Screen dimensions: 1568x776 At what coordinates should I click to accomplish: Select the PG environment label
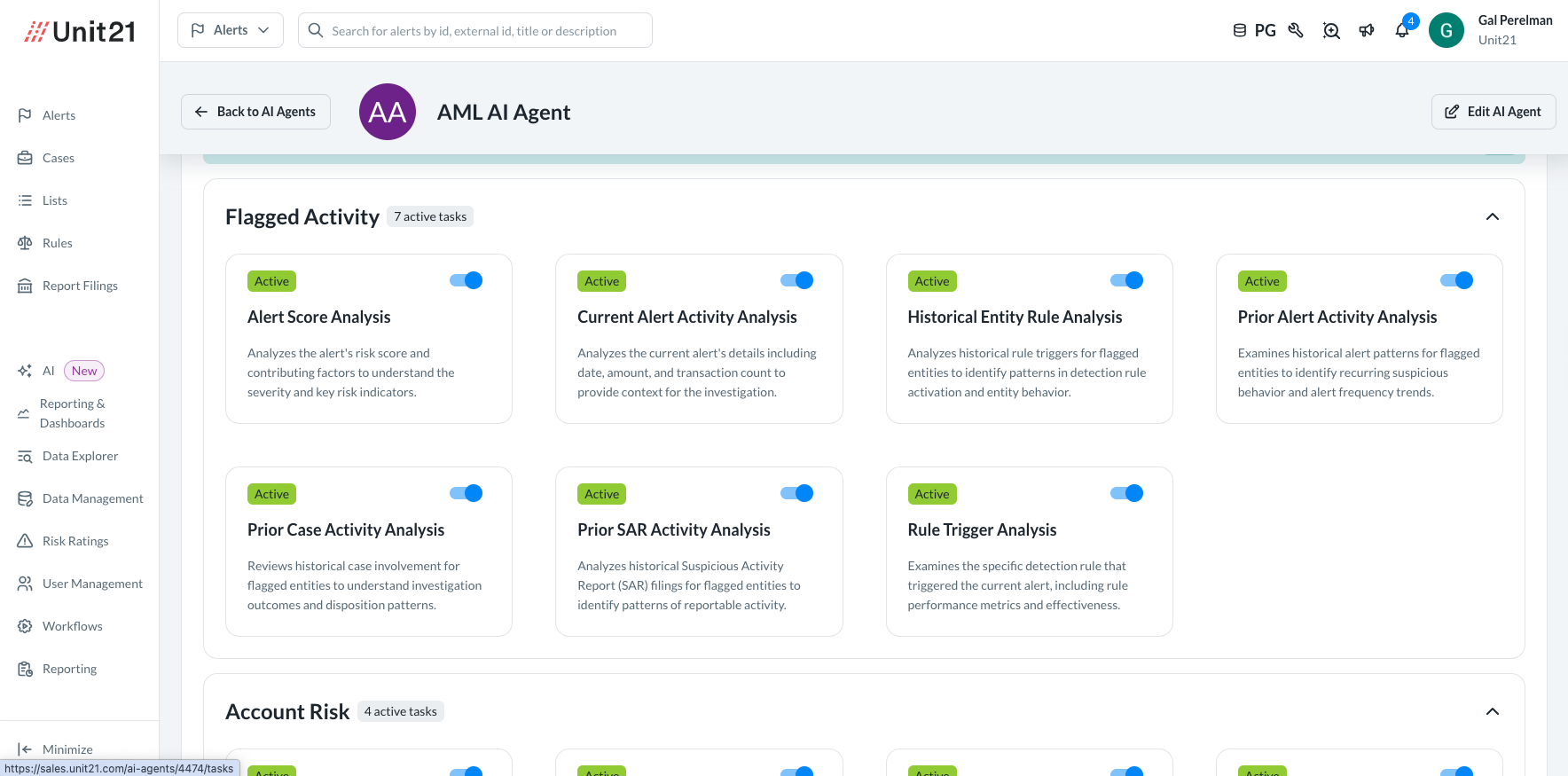tap(1266, 31)
